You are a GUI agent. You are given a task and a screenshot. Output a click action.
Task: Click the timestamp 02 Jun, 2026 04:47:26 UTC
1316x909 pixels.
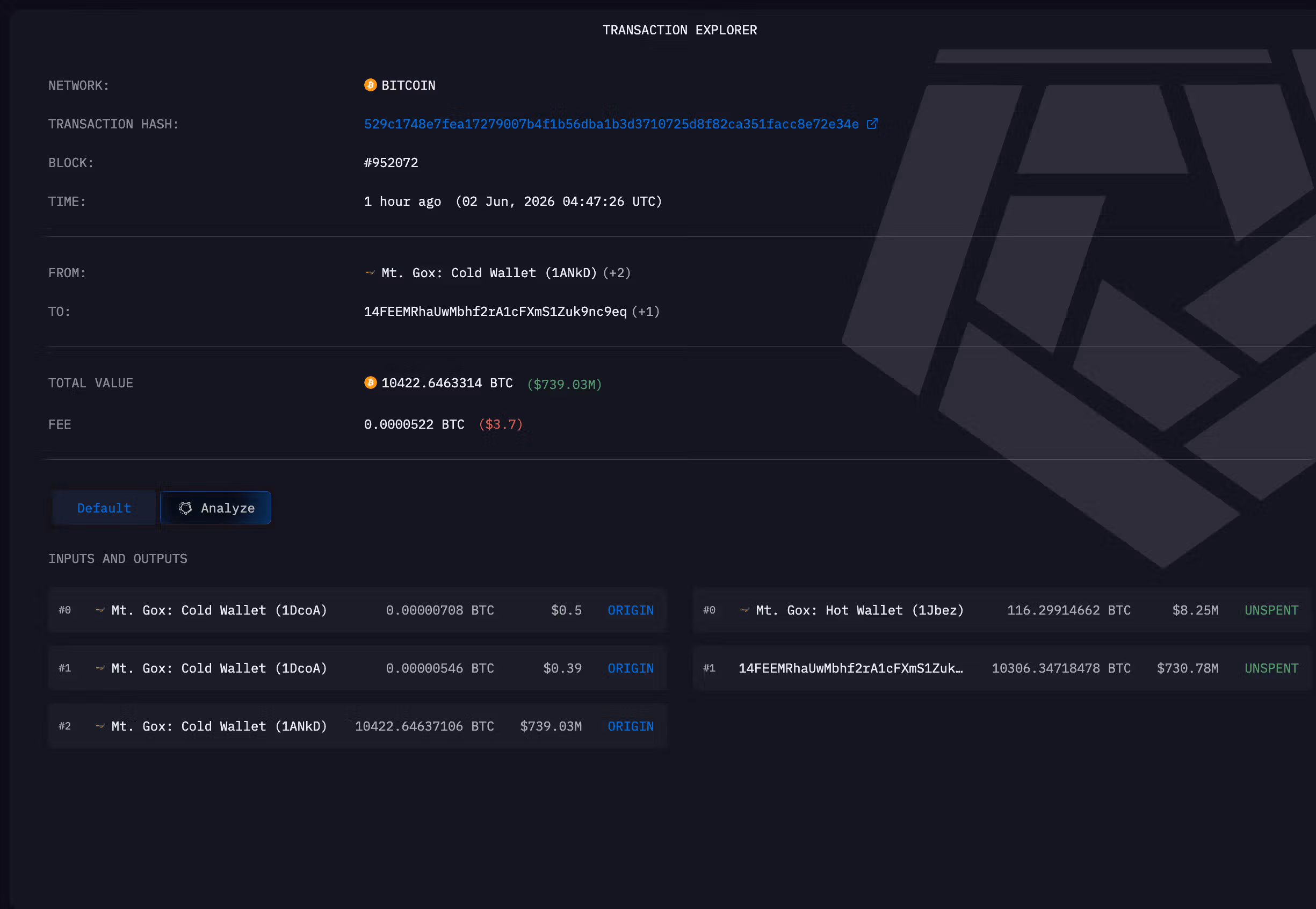pos(558,201)
